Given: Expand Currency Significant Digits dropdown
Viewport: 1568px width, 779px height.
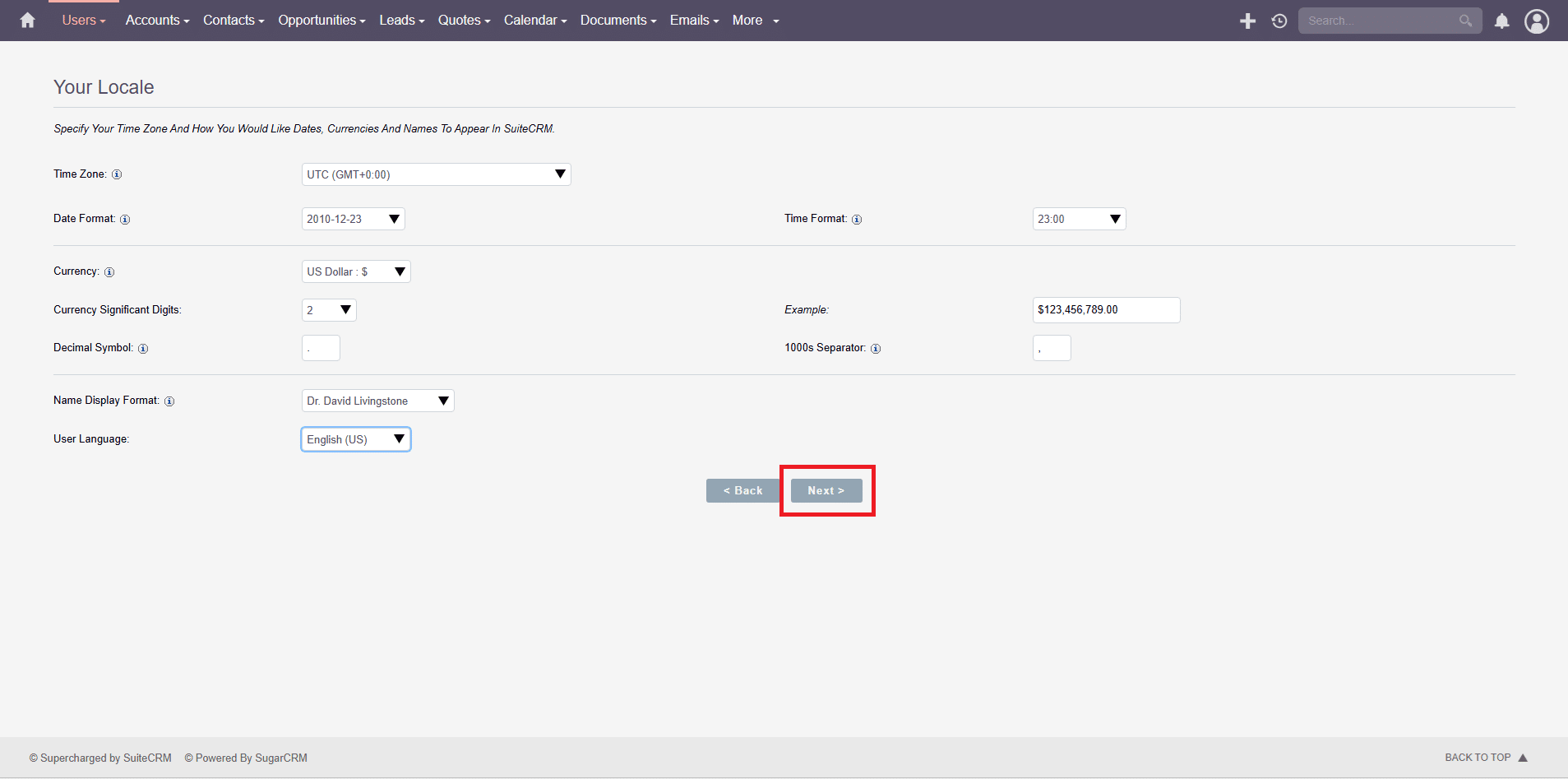Looking at the screenshot, I should pos(329,310).
